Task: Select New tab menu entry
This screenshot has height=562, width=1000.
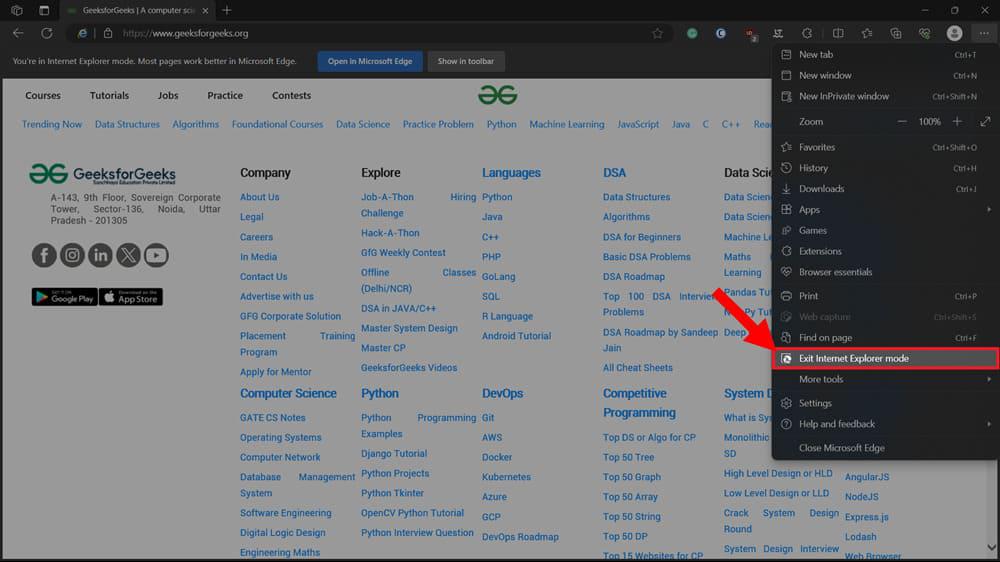Action: click(885, 55)
